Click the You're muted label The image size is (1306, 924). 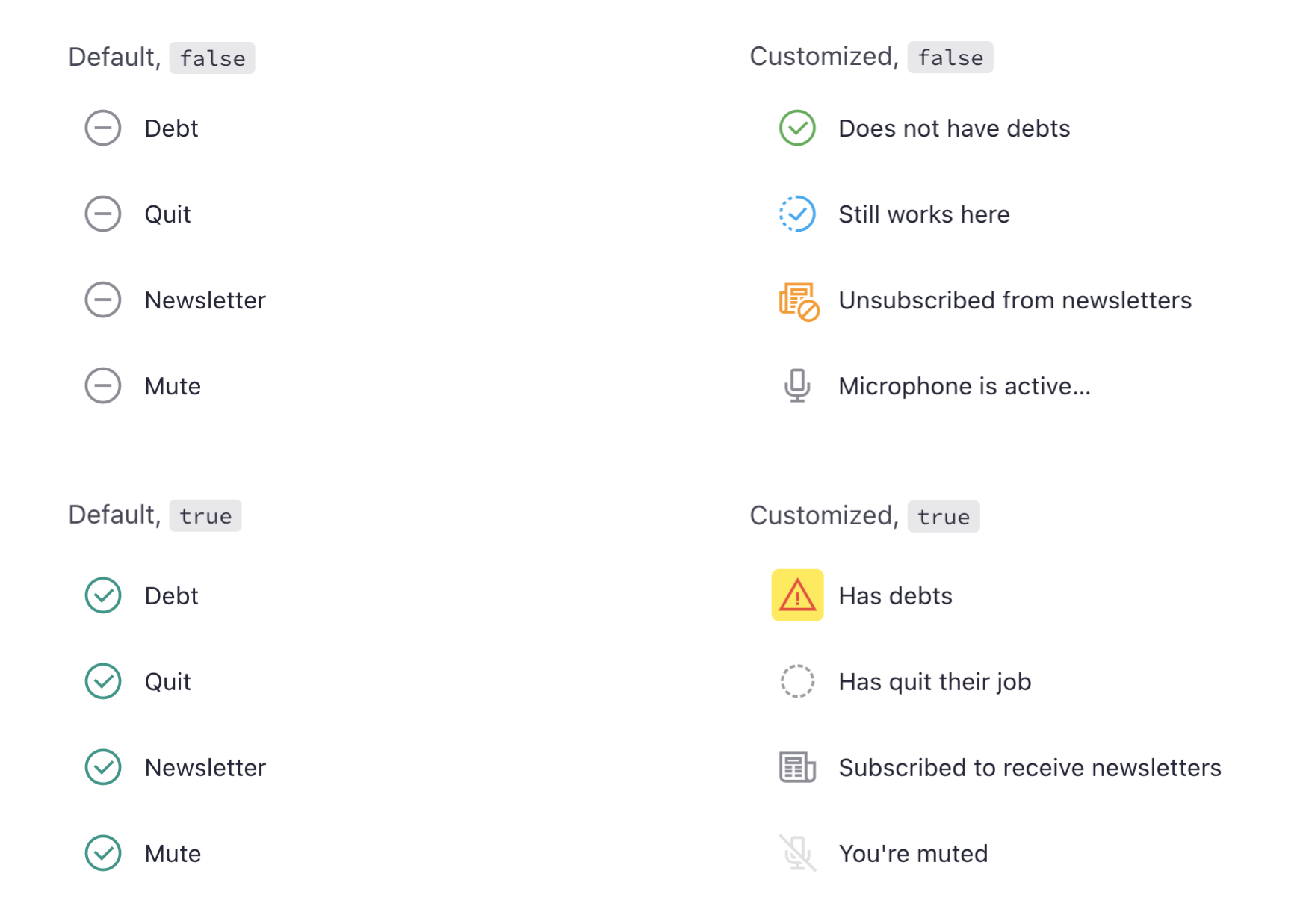coord(913,854)
